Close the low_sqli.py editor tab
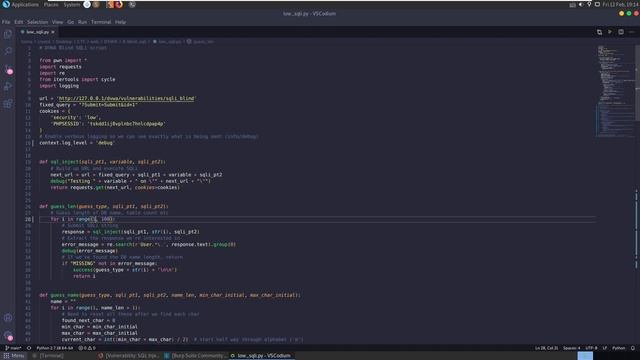The width and height of the screenshot is (640, 360). click(x=53, y=32)
